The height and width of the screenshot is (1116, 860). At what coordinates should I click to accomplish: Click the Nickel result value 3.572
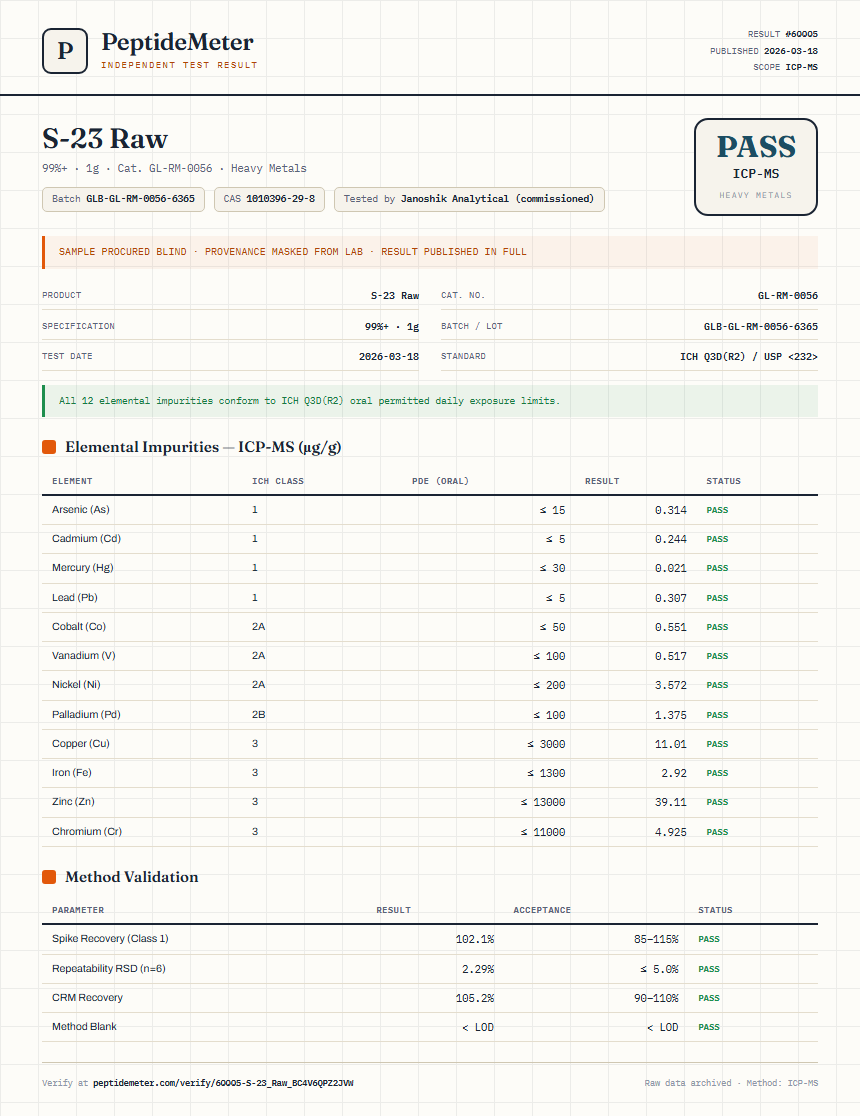(x=671, y=685)
